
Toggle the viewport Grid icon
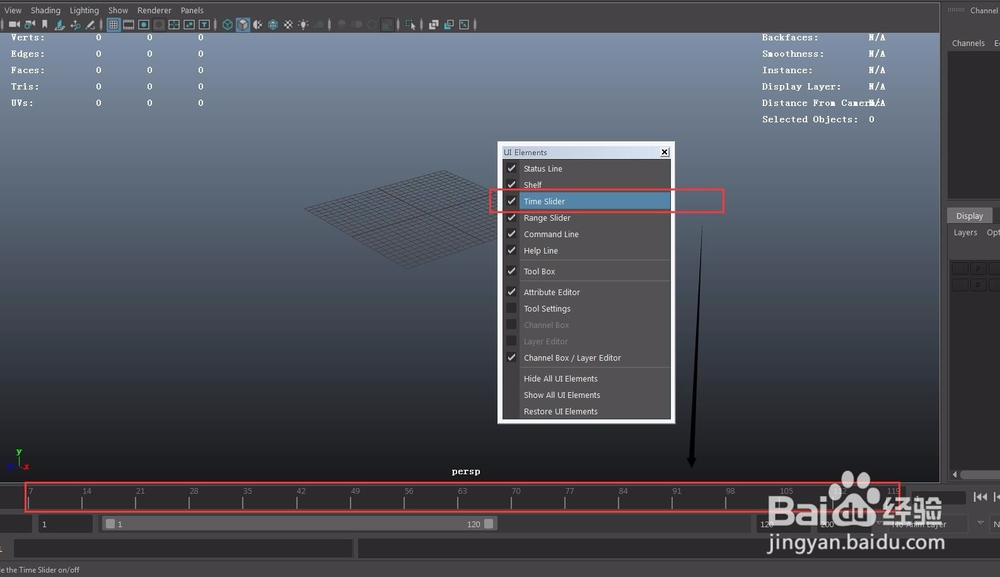[x=114, y=24]
